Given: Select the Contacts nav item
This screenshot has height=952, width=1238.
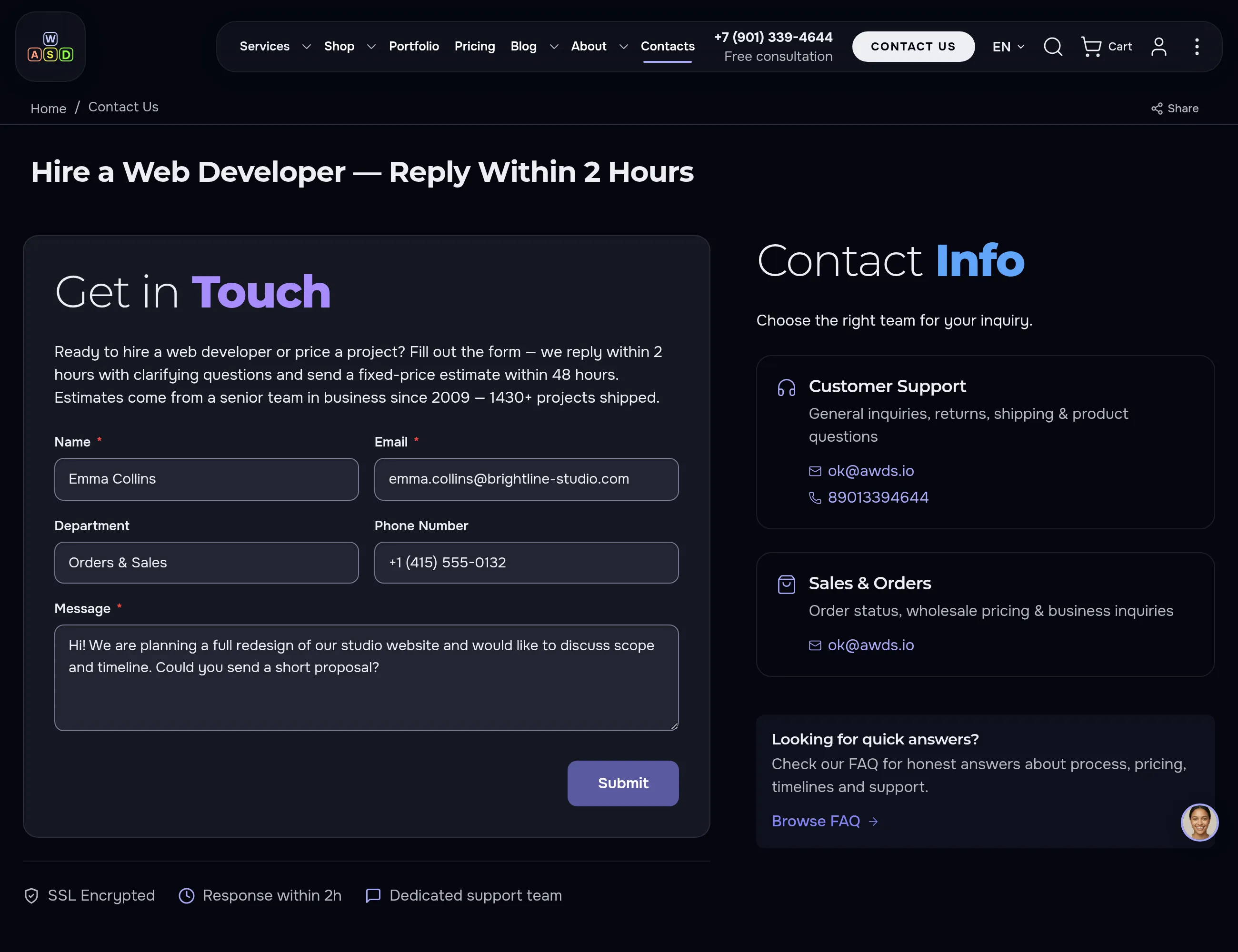Looking at the screenshot, I should [667, 47].
